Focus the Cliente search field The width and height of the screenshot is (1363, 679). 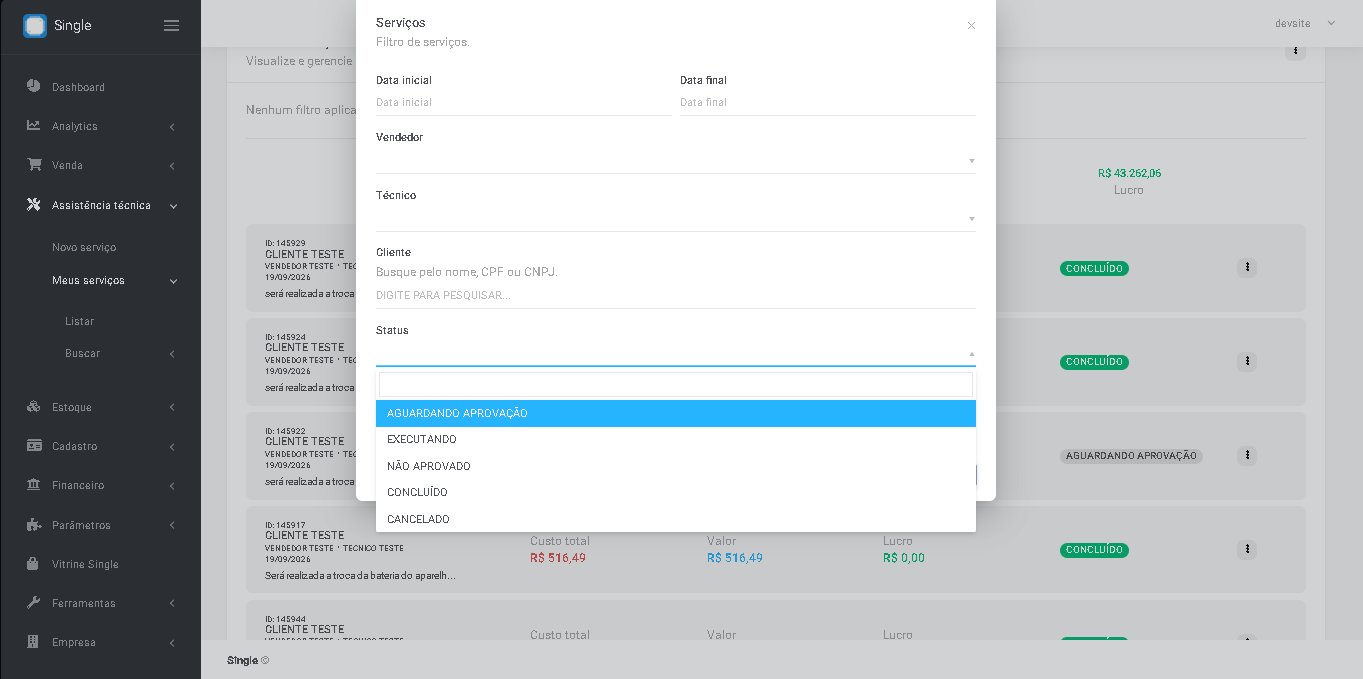[x=676, y=295]
